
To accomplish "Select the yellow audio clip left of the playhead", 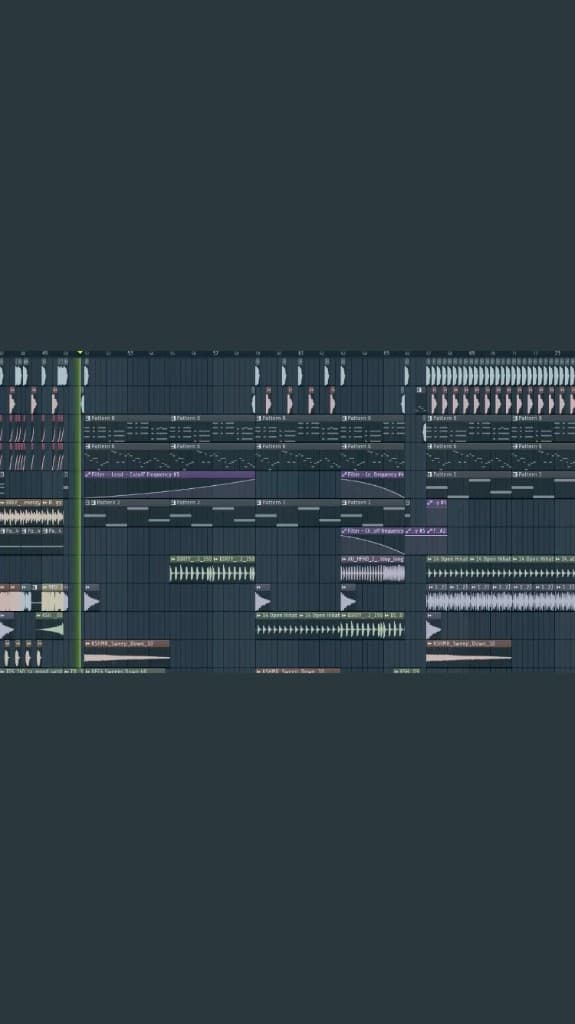I will pos(55,598).
